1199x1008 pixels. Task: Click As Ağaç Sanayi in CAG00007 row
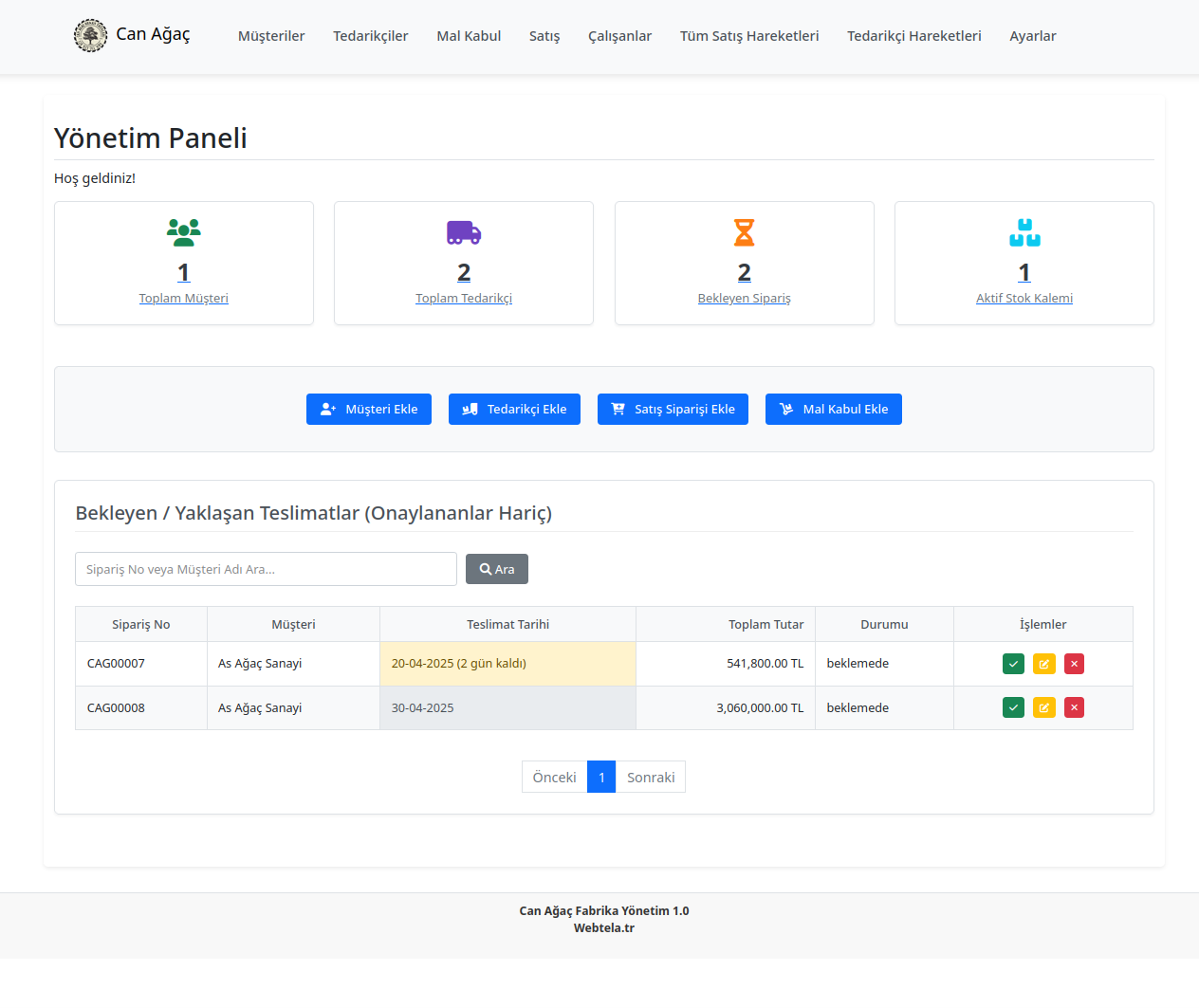point(260,664)
